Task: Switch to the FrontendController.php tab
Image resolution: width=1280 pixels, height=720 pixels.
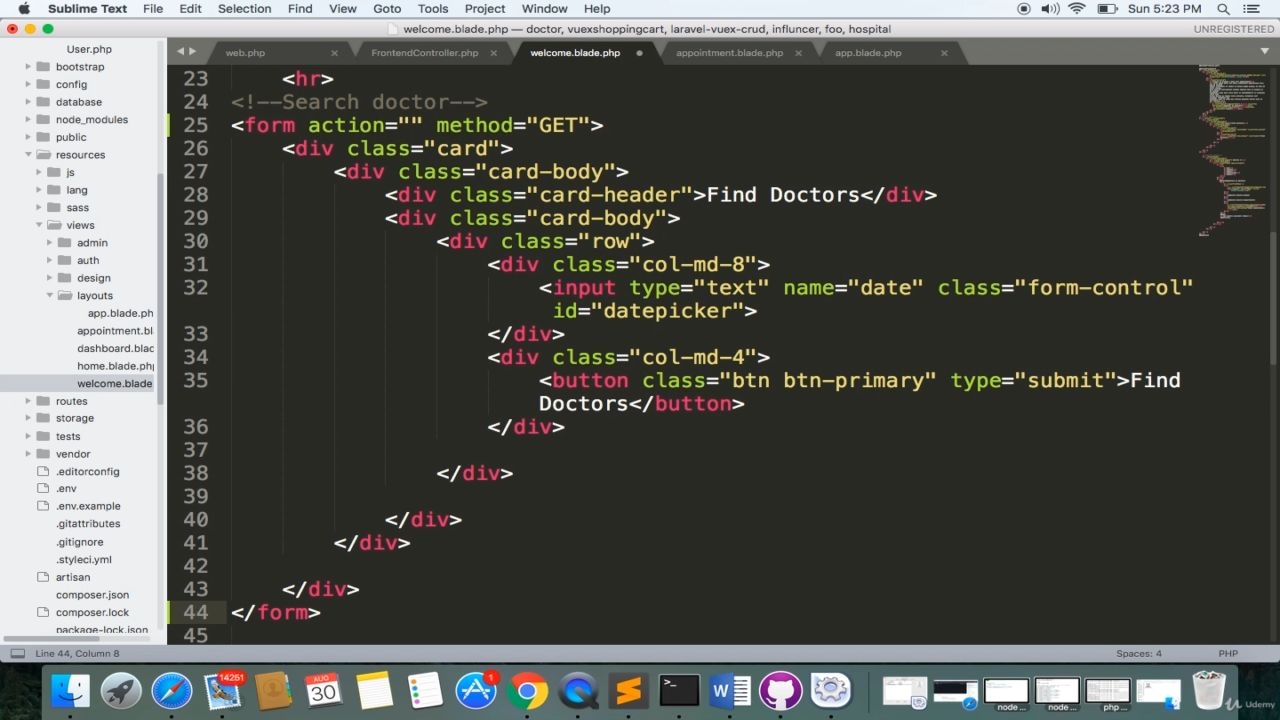Action: (x=425, y=53)
